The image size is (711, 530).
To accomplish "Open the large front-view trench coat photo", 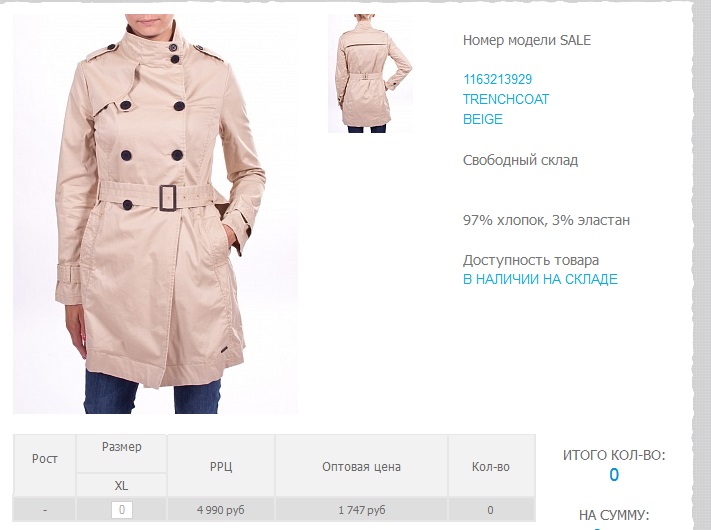I will pyautogui.click(x=155, y=214).
